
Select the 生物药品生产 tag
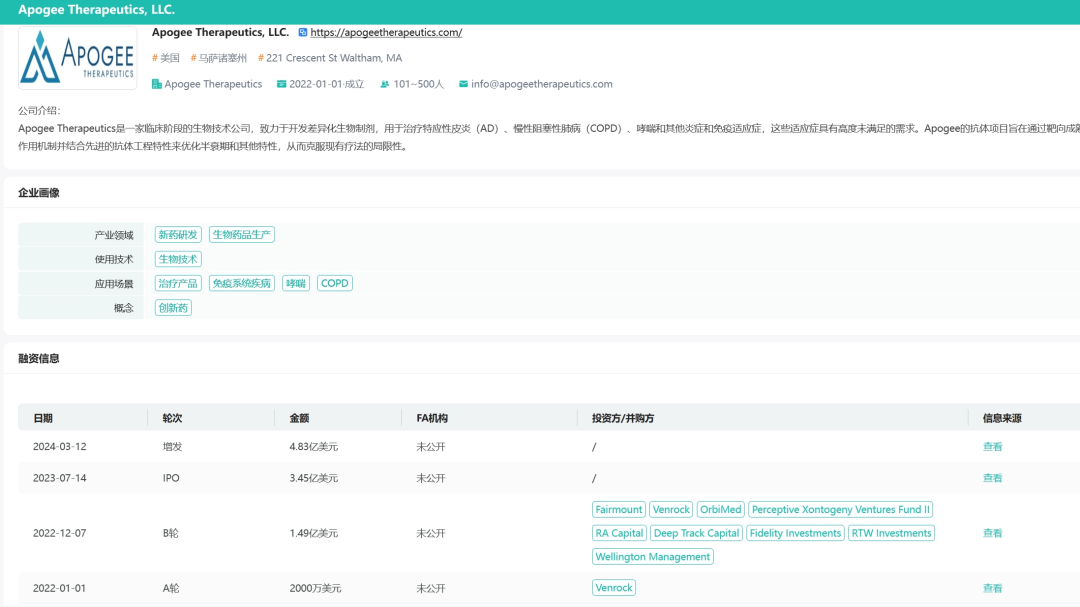(242, 235)
